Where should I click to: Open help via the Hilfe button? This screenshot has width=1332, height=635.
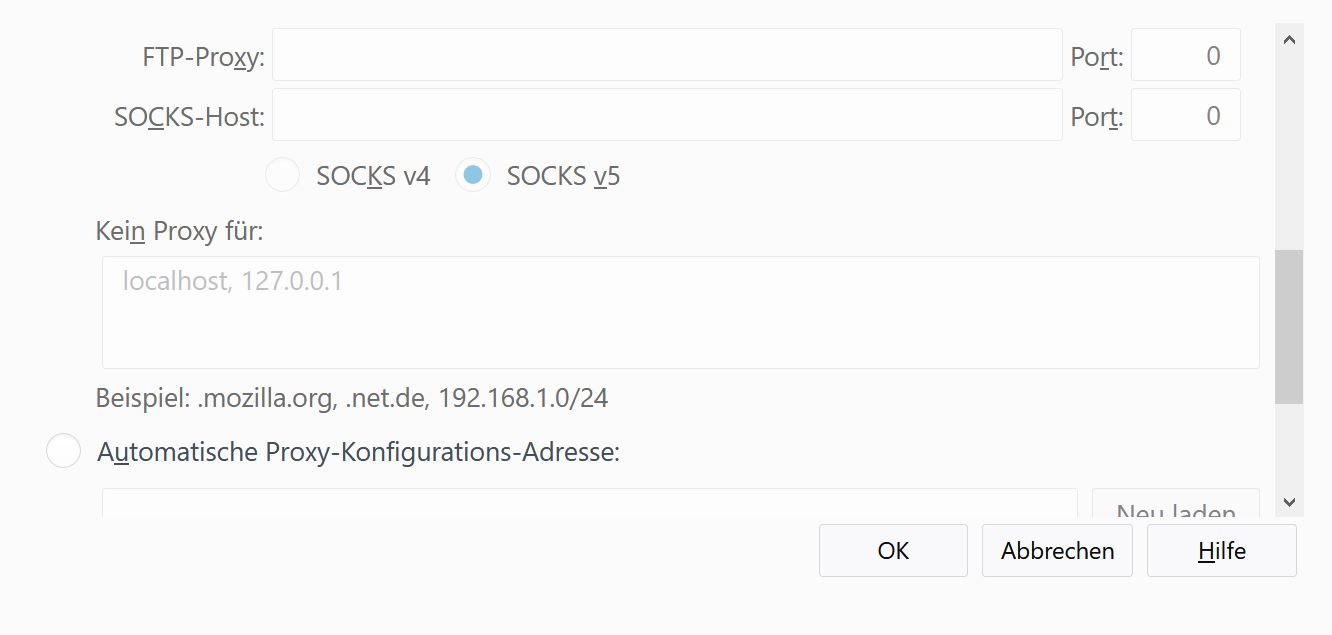[x=1221, y=551]
